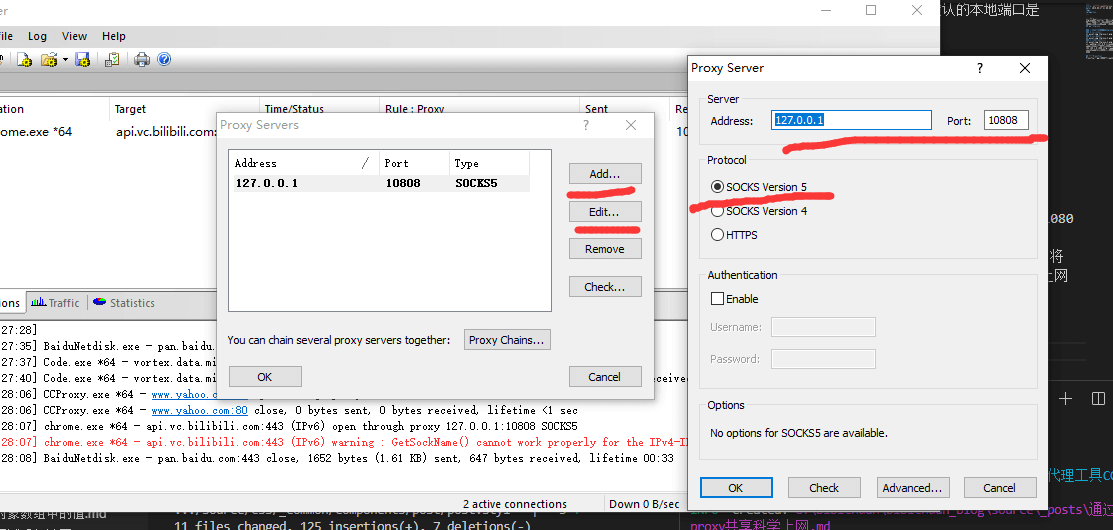Enable authentication checkbox
This screenshot has width=1113, height=530.
pos(717,299)
